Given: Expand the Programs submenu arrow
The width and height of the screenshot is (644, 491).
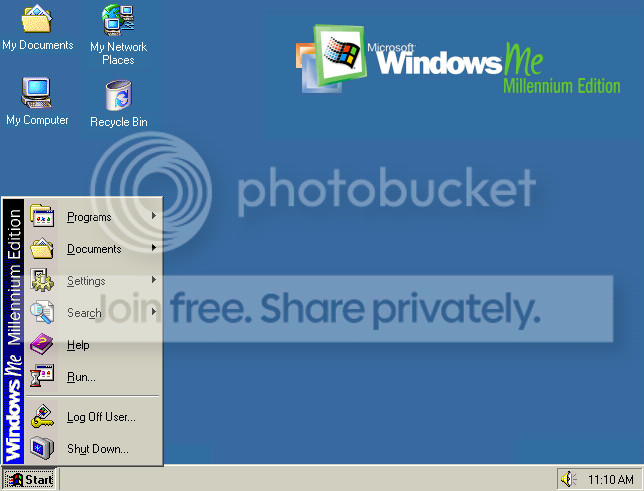Looking at the screenshot, I should (x=154, y=216).
